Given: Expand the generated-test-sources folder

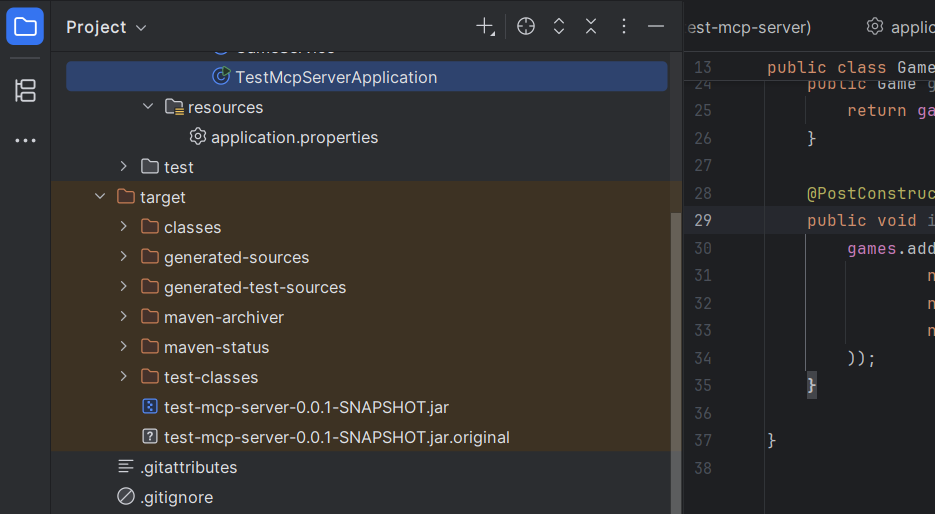Looking at the screenshot, I should (123, 286).
